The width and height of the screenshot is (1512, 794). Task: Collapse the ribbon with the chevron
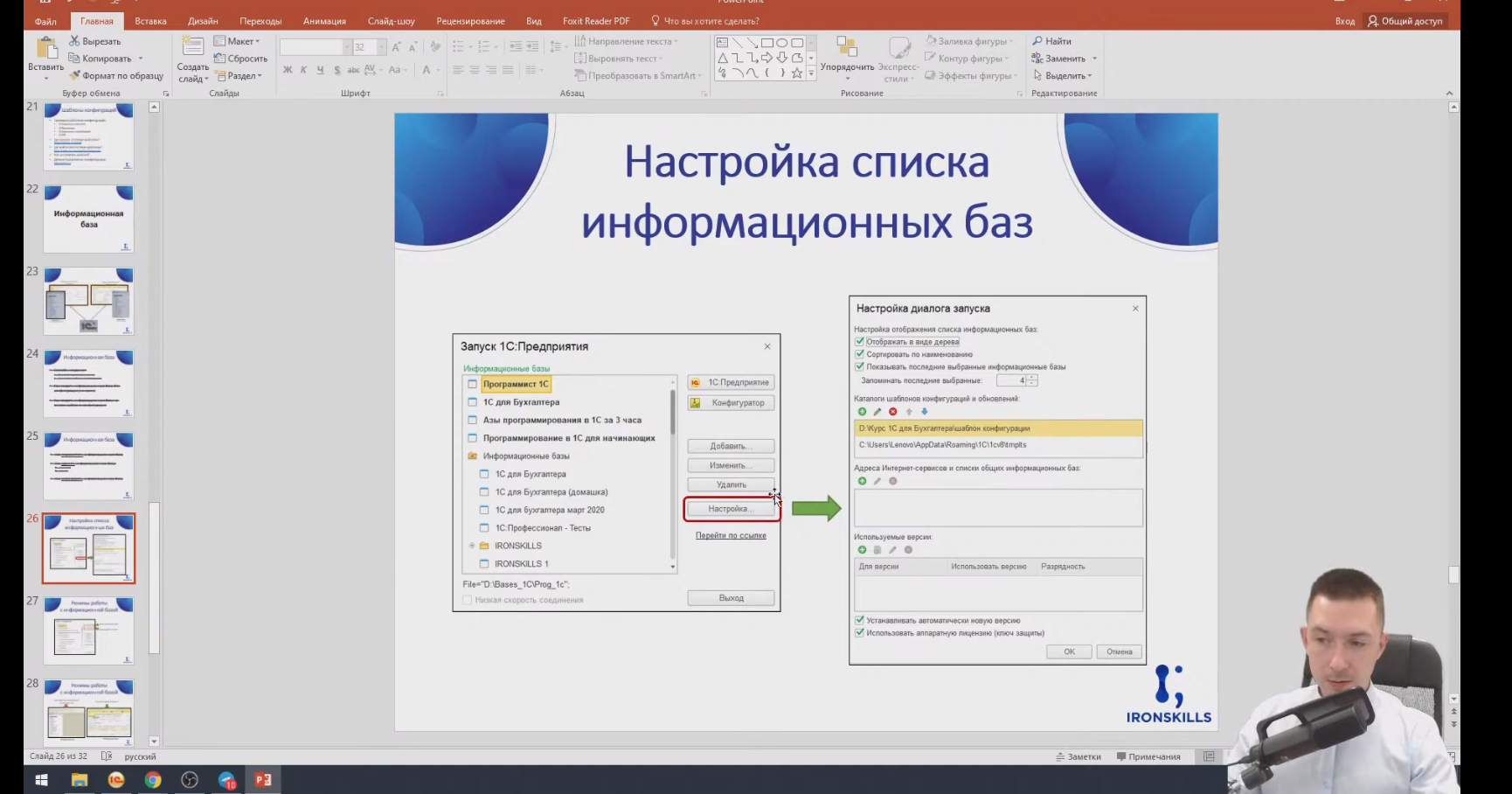pyautogui.click(x=1449, y=93)
